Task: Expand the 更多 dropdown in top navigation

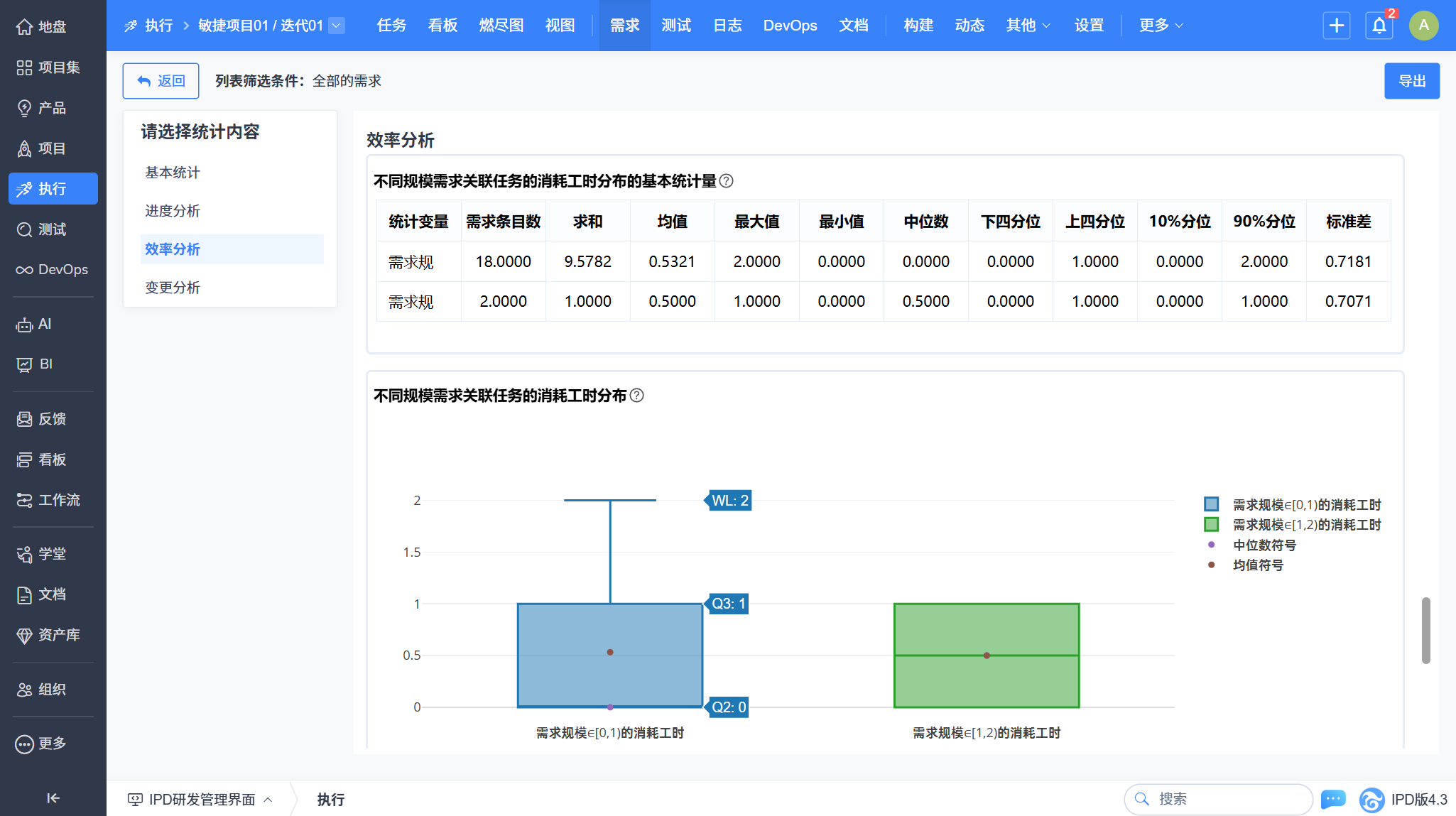Action: [1161, 26]
